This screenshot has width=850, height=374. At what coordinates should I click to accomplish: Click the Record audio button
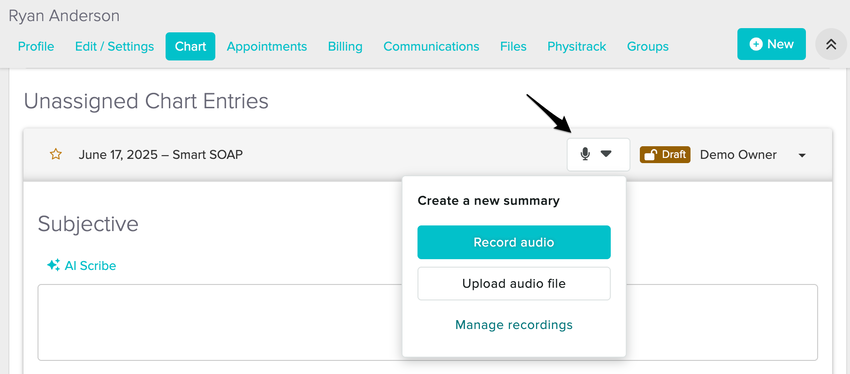[x=514, y=242]
